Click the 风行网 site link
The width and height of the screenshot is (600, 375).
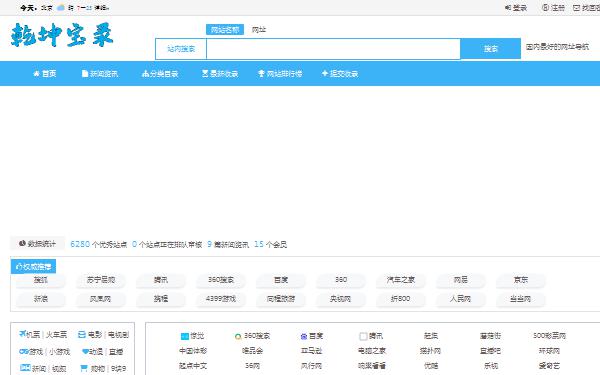(x=311, y=366)
